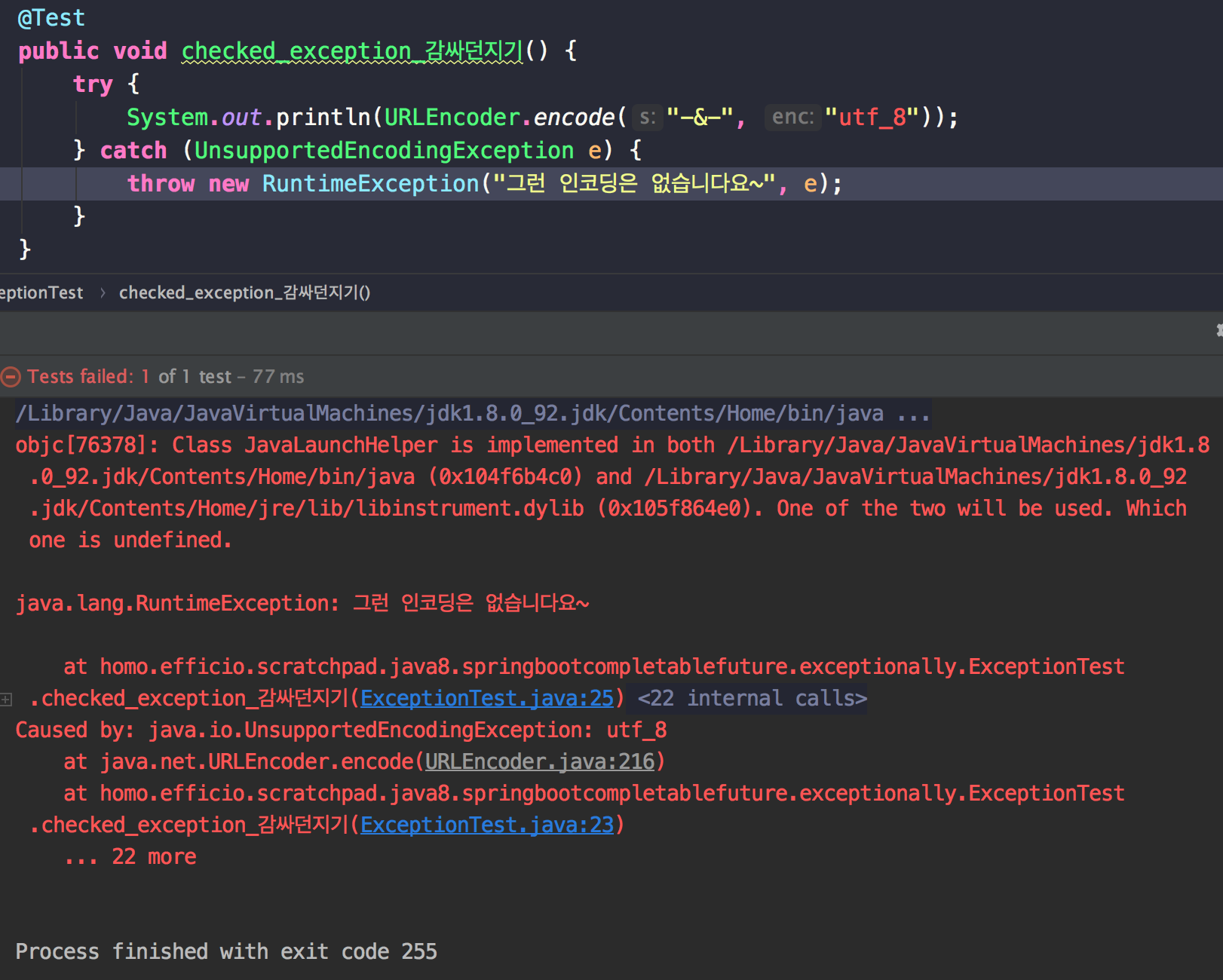Click the "utf_8" string literal
Viewport: 1223px width, 980px height.
tap(872, 117)
